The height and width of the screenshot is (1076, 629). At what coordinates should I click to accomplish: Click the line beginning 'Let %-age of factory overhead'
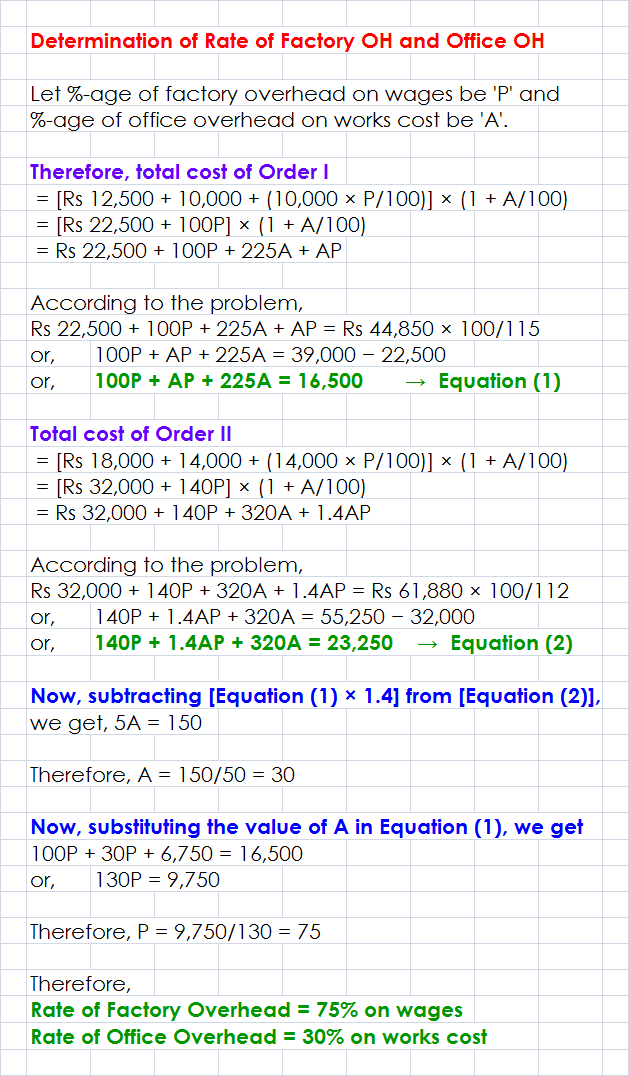click(295, 94)
